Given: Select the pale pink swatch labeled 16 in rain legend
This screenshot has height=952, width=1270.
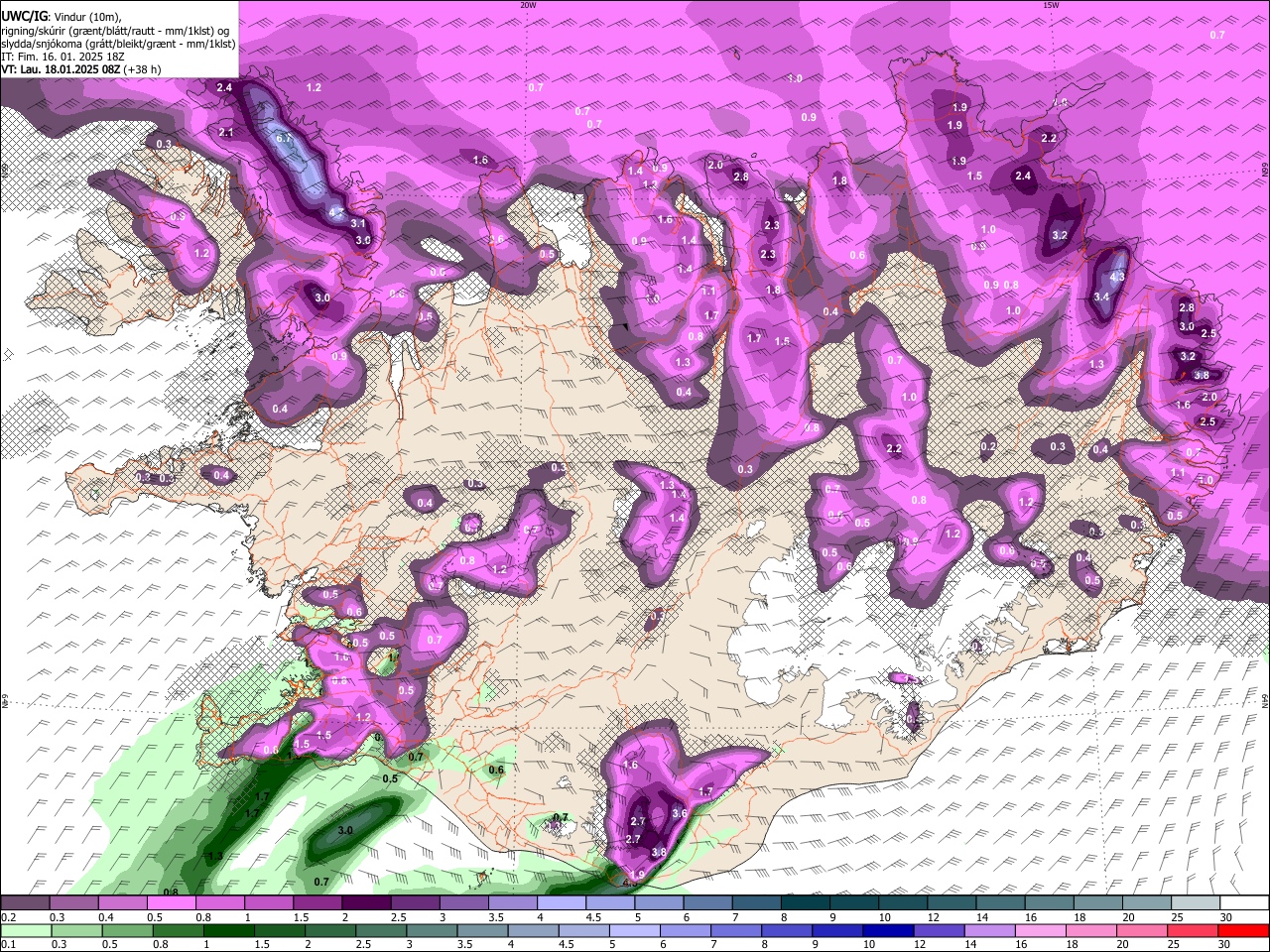Looking at the screenshot, I should point(1040,930).
